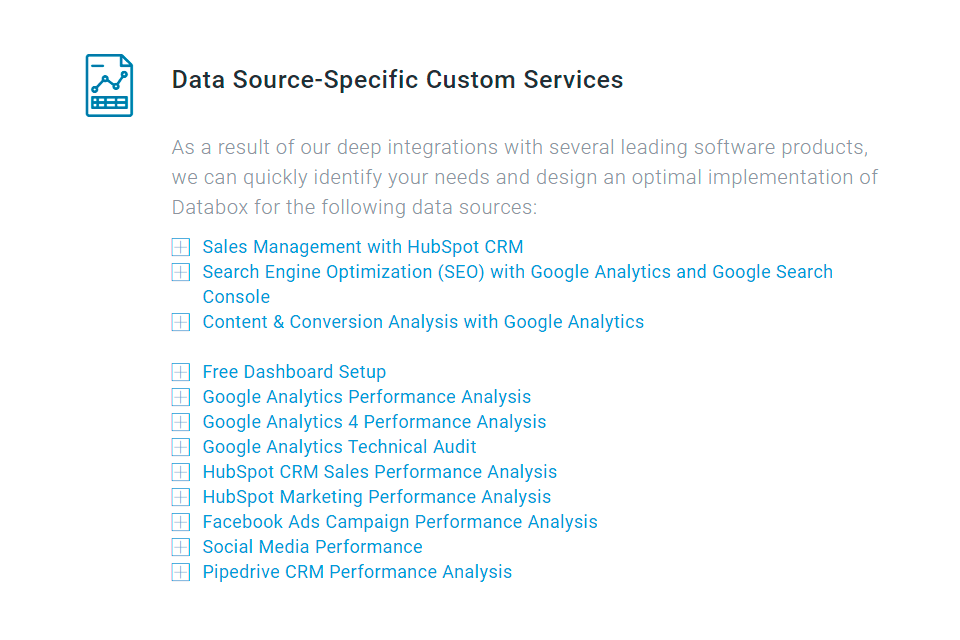This screenshot has height=640, width=960.
Task: Click plus icon next to Google Analytics Technical Audit
Action: click(x=181, y=447)
